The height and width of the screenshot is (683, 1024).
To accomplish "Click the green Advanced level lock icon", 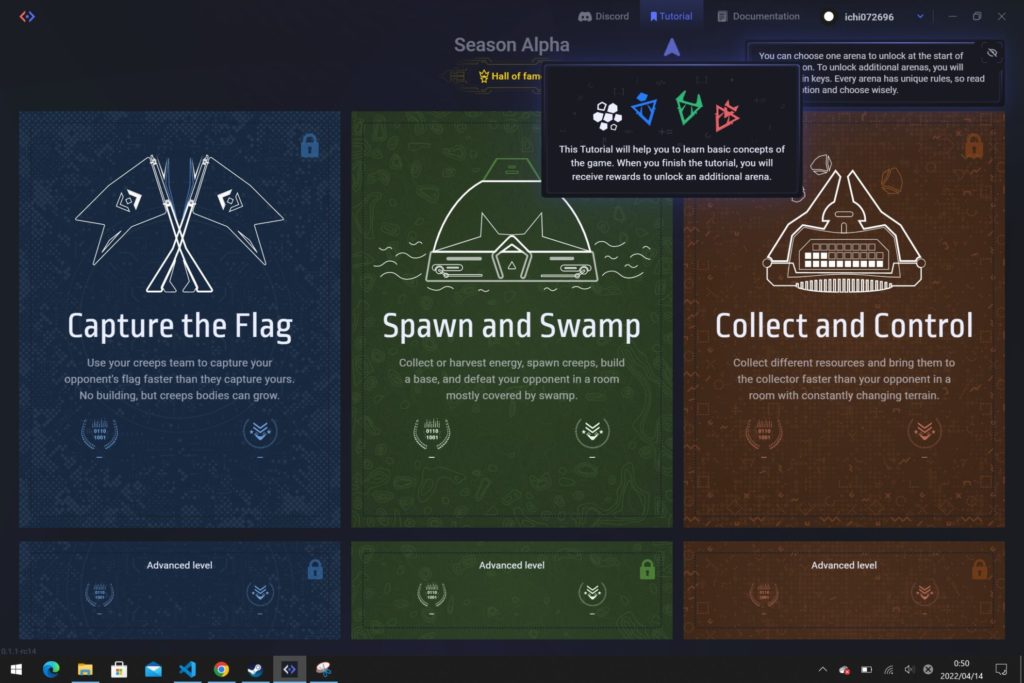I will (x=647, y=569).
